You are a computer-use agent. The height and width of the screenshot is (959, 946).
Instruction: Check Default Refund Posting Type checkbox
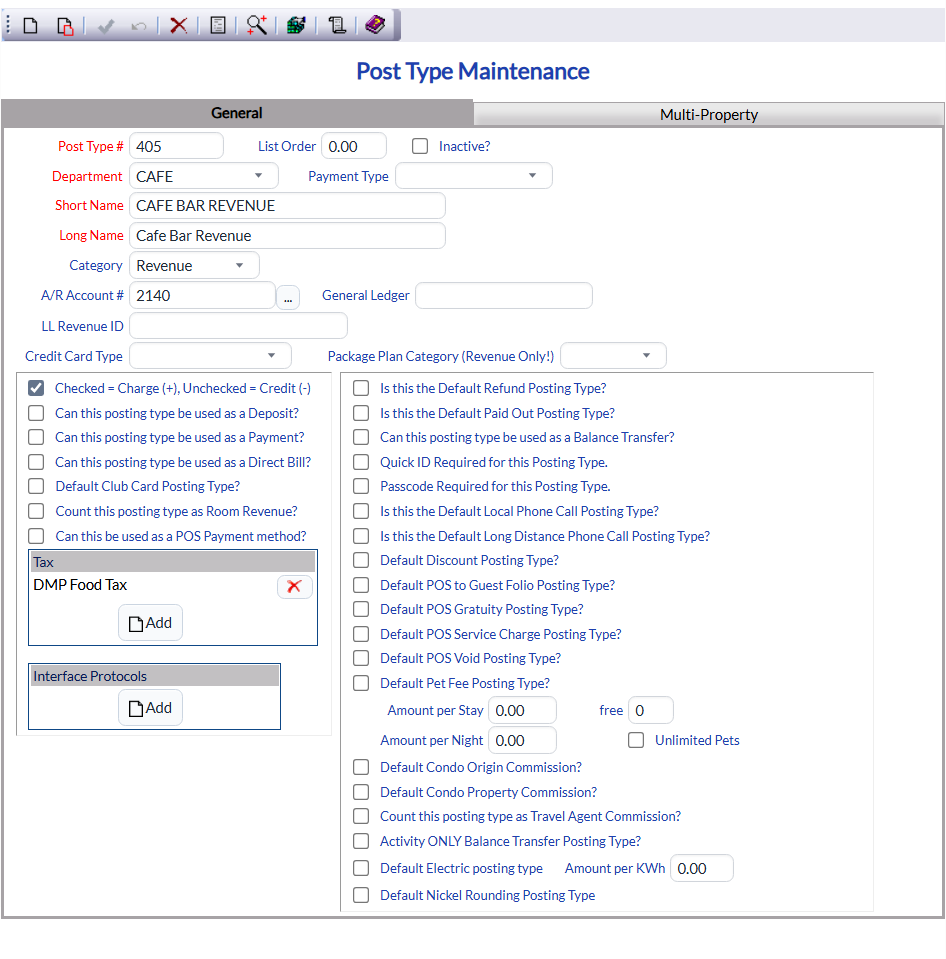pos(361,388)
